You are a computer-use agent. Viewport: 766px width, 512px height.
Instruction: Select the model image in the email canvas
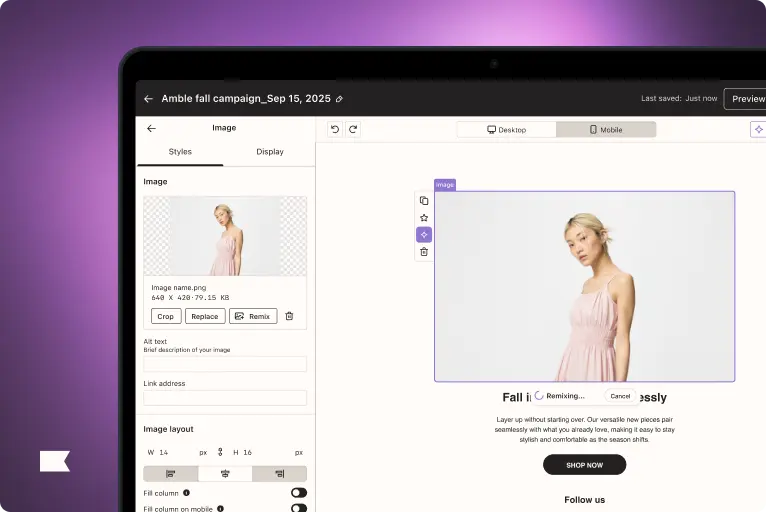[x=584, y=286]
